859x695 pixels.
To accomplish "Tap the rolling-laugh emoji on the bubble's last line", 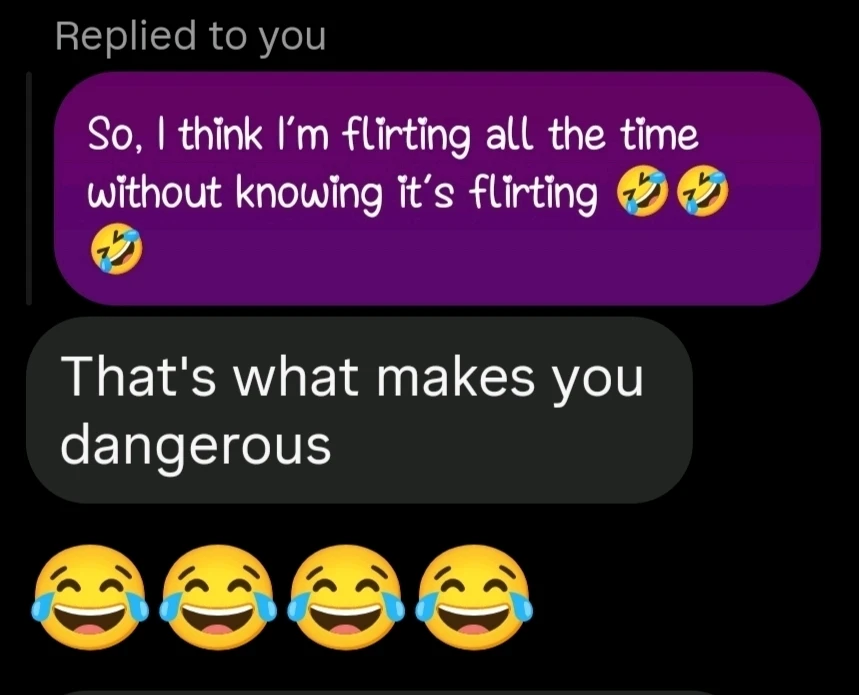I will coord(116,249).
